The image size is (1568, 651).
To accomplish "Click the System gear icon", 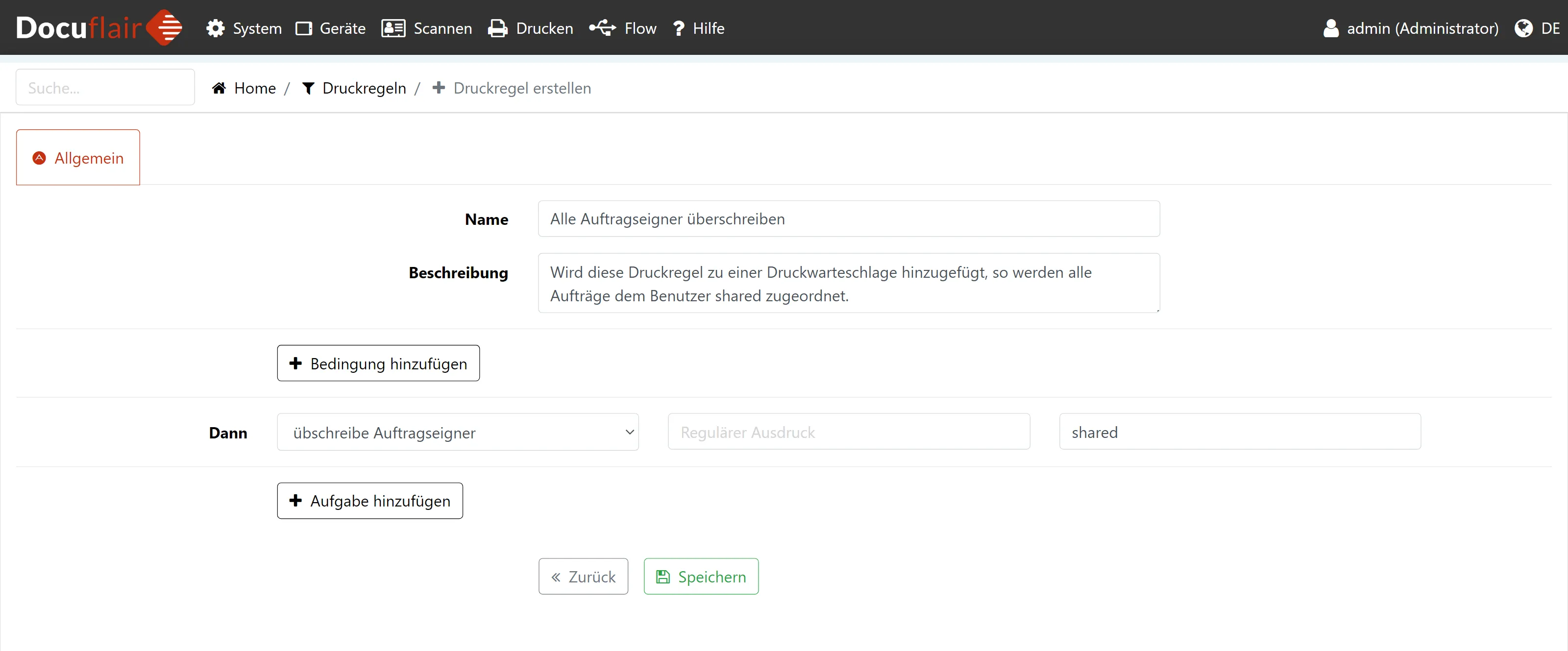I will (x=216, y=28).
